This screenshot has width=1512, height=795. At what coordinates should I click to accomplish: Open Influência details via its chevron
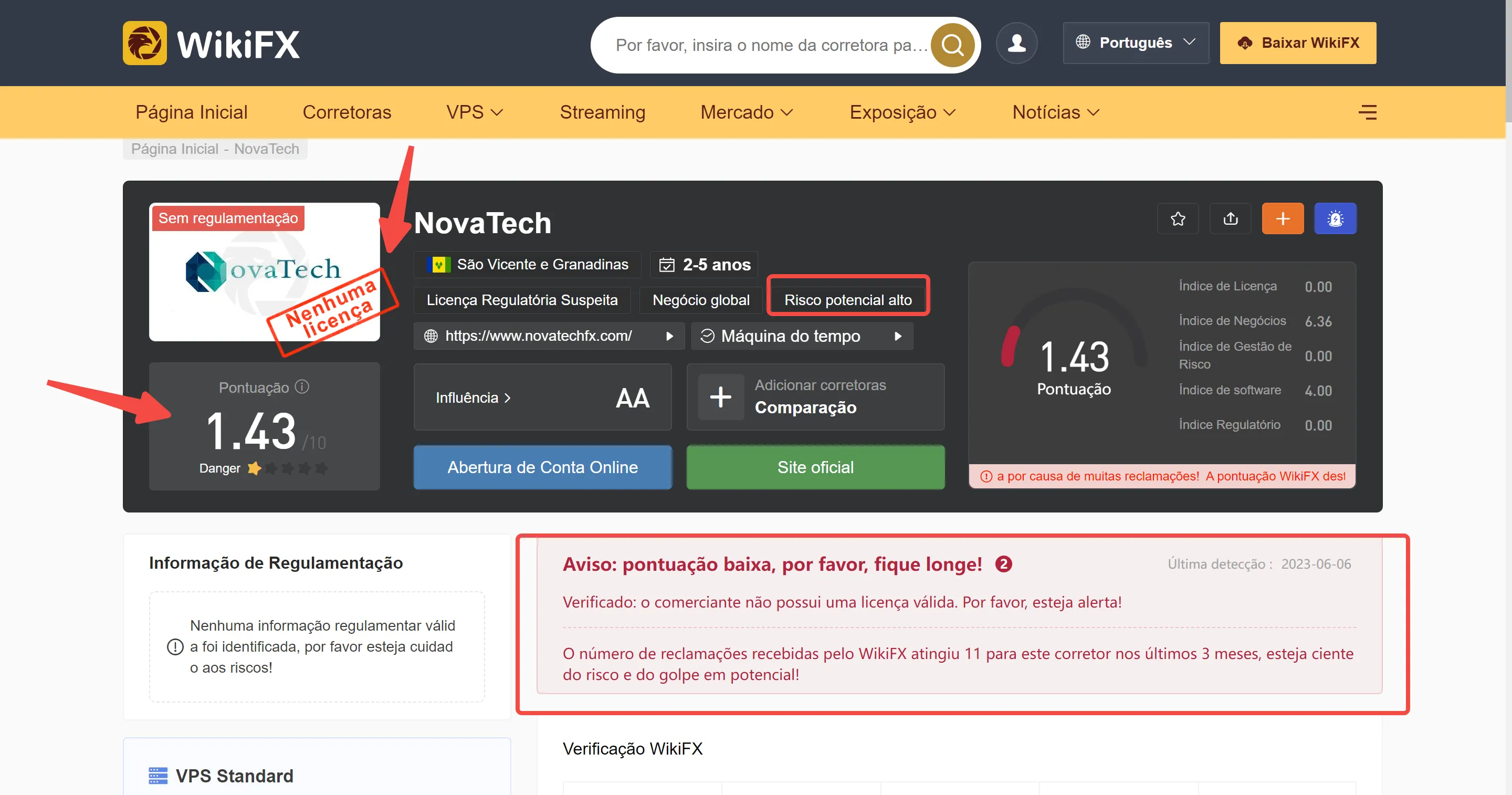(508, 397)
